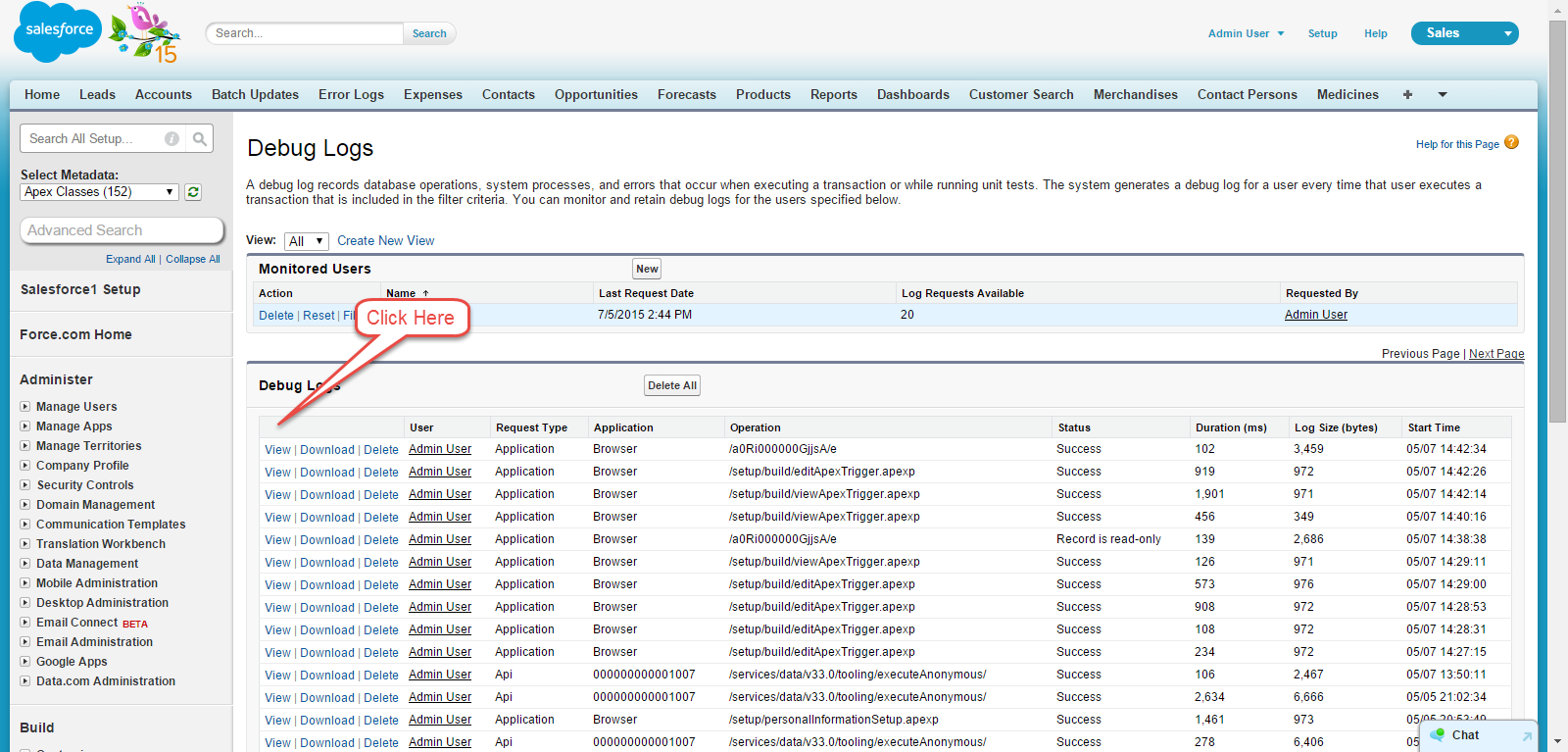Click the magnifier icon in Search All Setup
1568x752 pixels.
pos(200,139)
